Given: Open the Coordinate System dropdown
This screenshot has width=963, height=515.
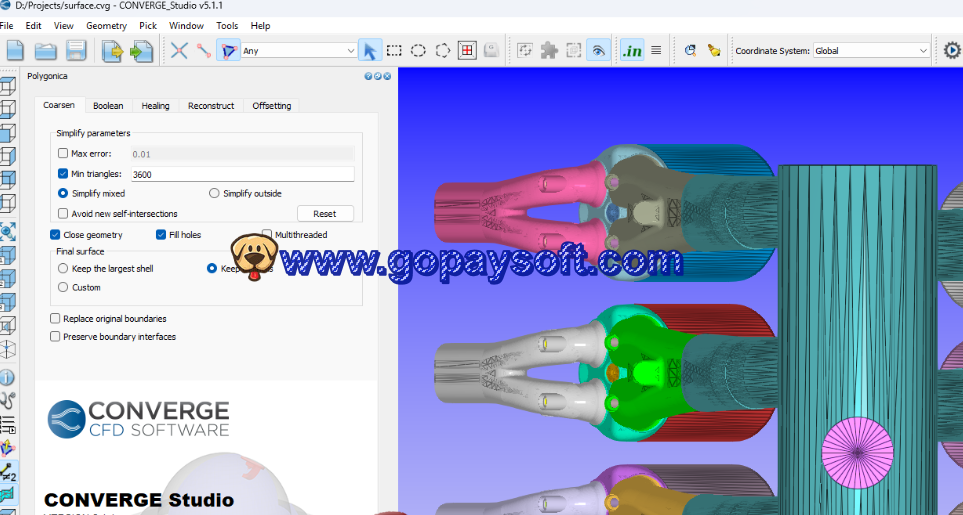Looking at the screenshot, I should point(870,50).
